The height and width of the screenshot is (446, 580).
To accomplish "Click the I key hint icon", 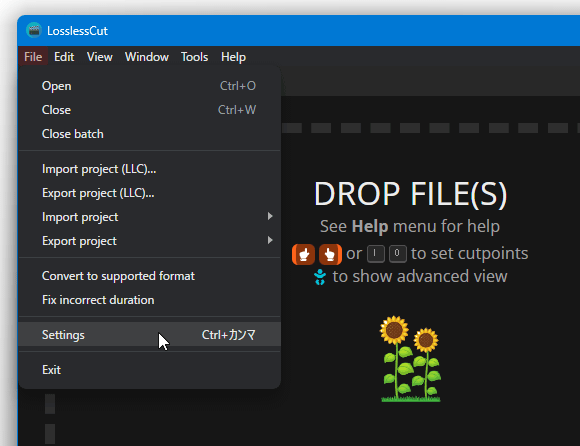I will point(375,254).
